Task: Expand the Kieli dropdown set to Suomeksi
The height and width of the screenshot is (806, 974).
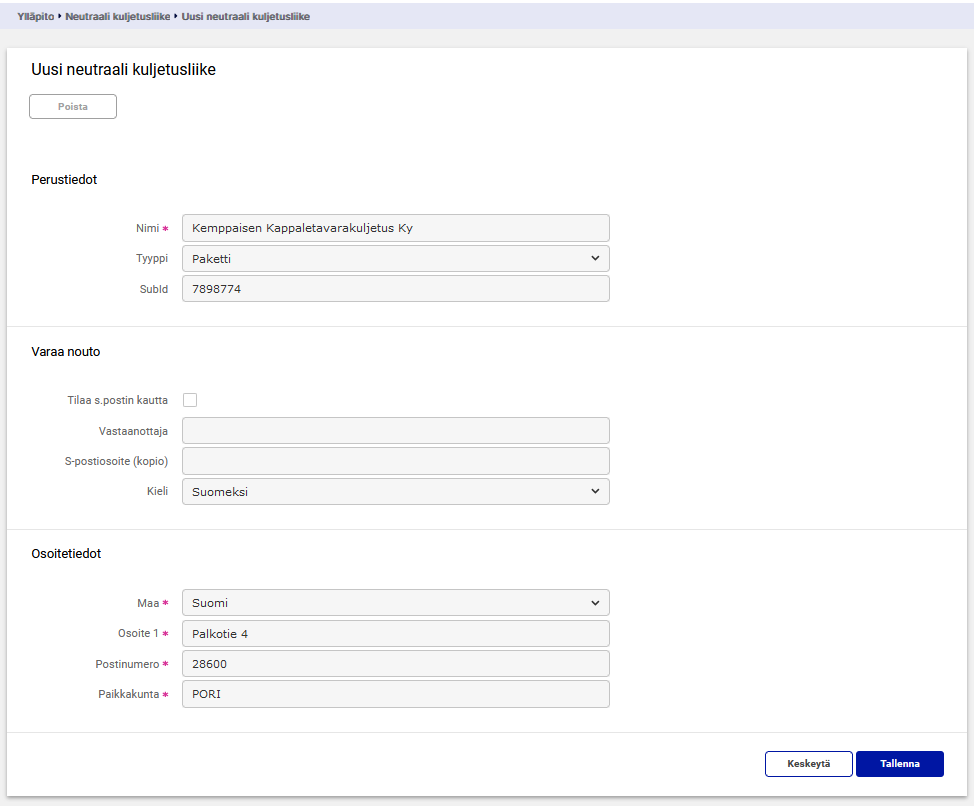Action: click(395, 492)
